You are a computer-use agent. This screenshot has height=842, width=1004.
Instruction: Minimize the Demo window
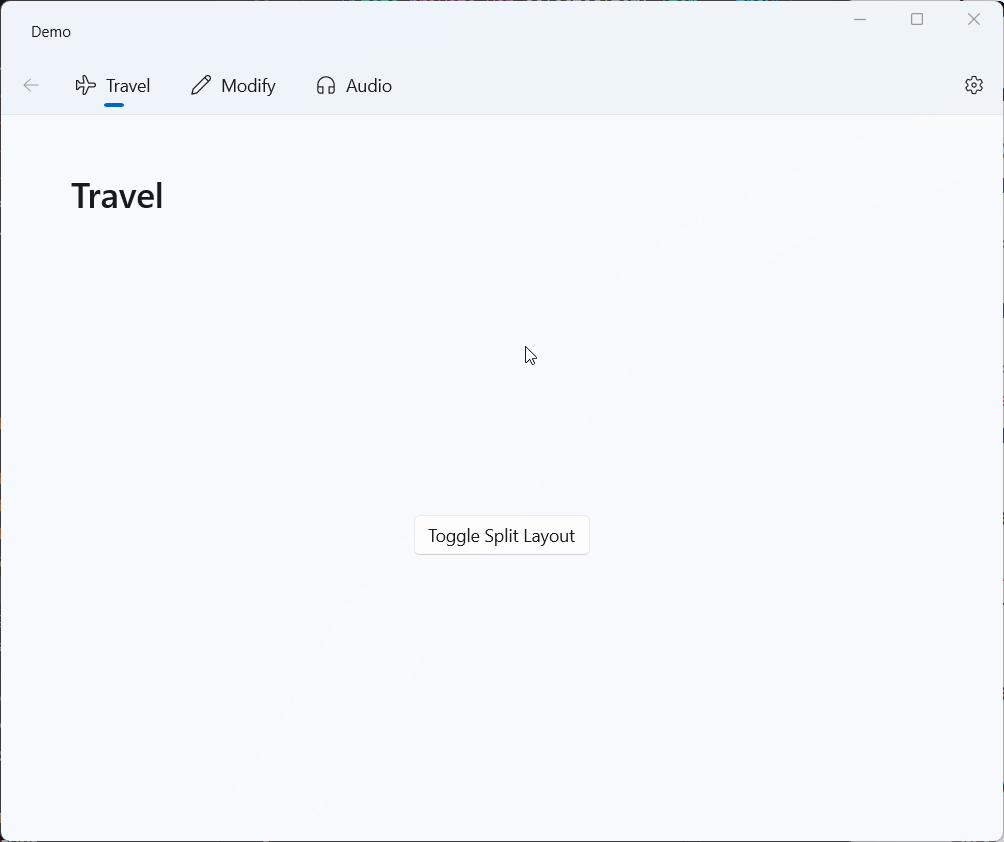860,19
